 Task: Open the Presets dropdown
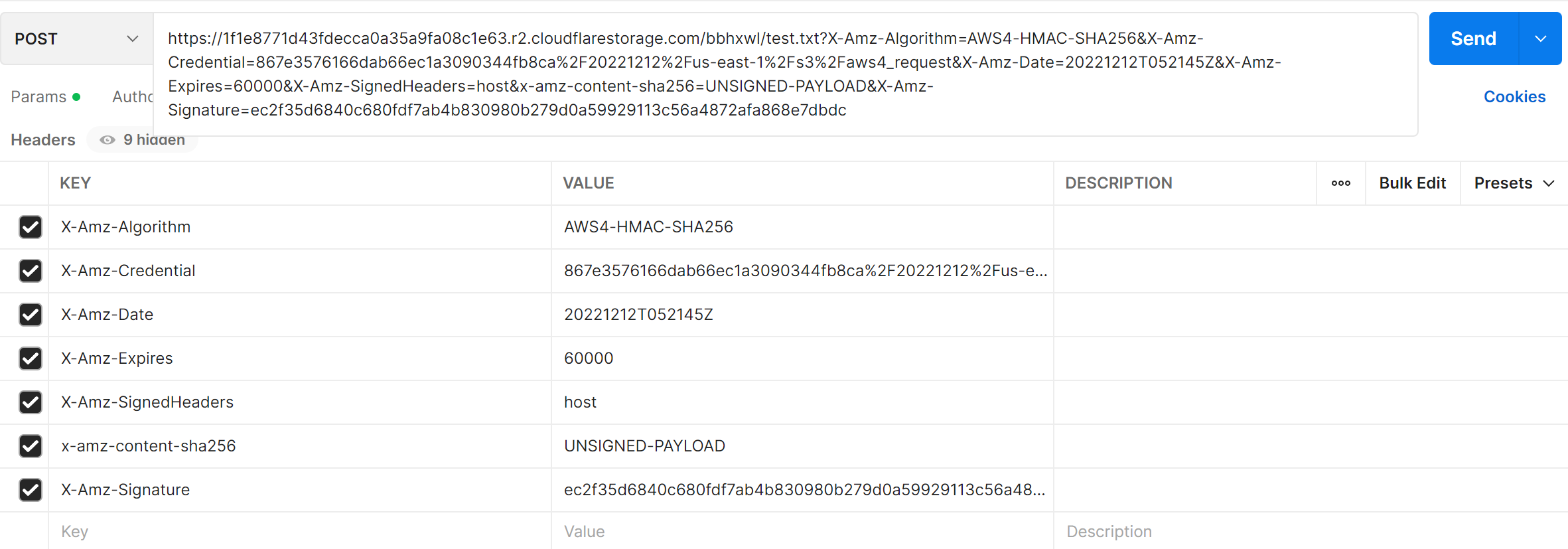pyautogui.click(x=1514, y=183)
